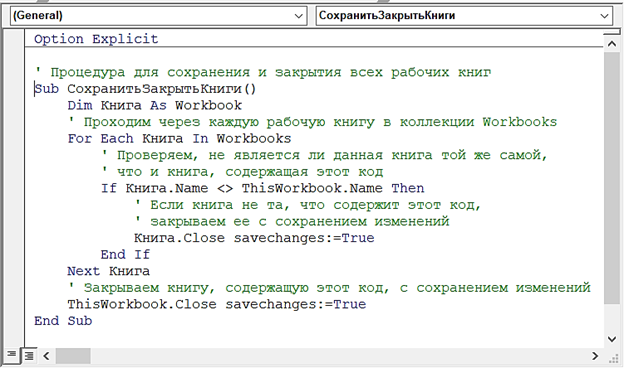Click the vertical scrollbar down arrow
The image size is (624, 368).
coord(612,339)
